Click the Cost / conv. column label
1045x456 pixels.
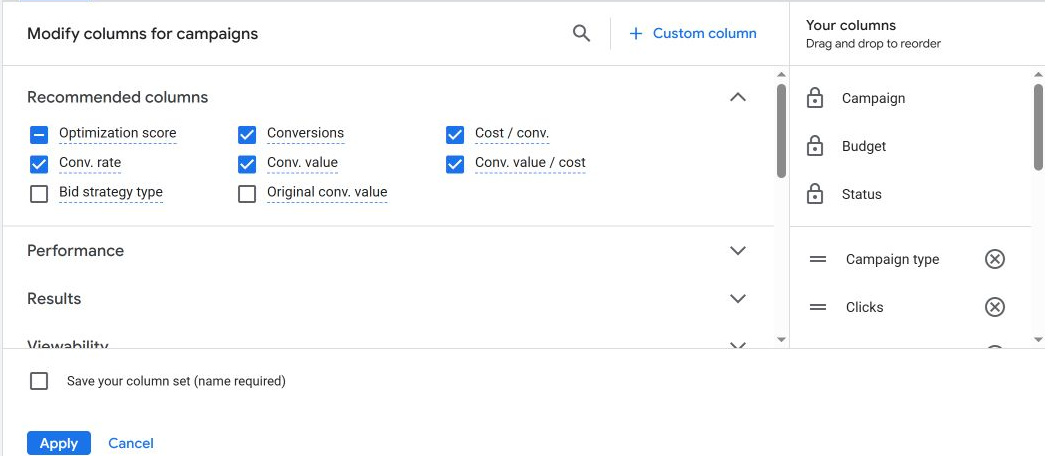[512, 133]
